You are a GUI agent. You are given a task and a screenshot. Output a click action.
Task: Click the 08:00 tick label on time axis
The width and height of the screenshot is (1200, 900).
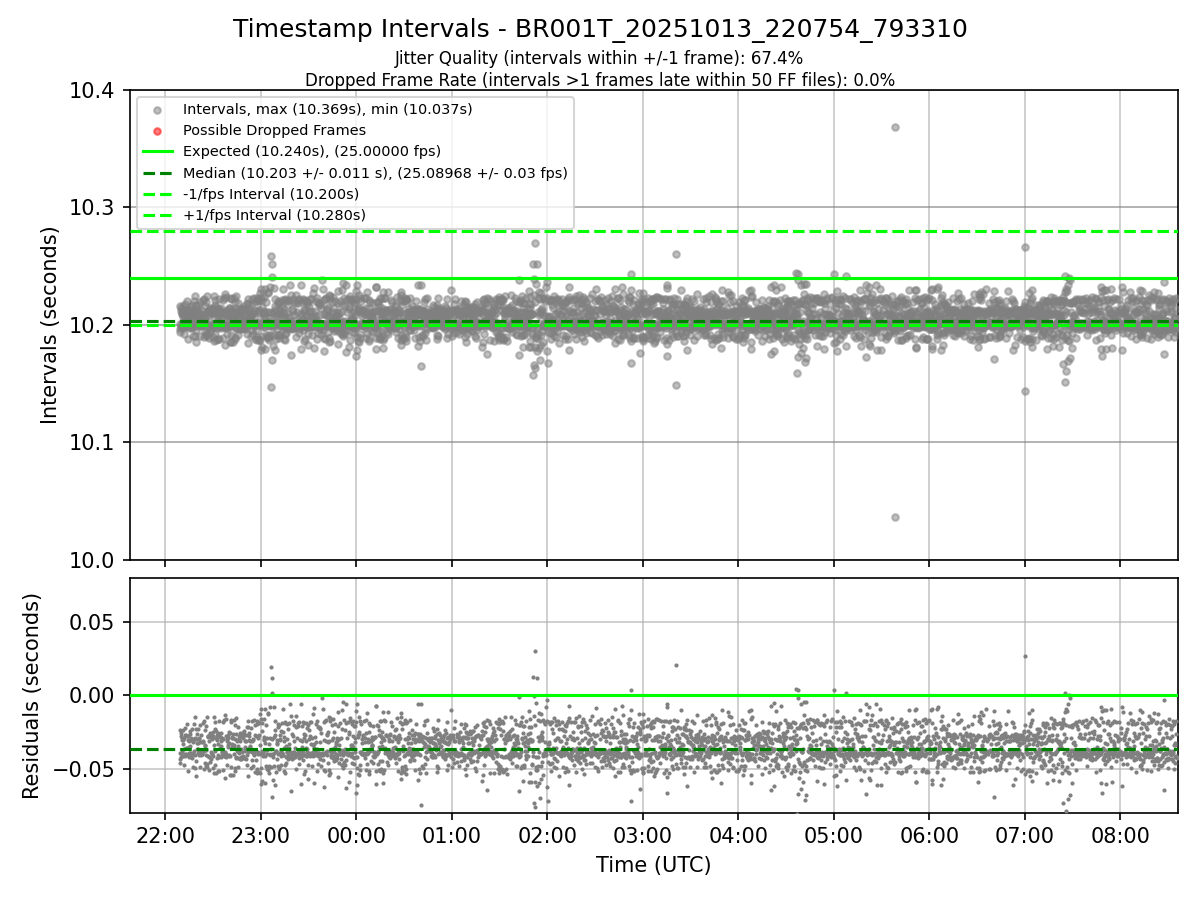tap(1120, 836)
